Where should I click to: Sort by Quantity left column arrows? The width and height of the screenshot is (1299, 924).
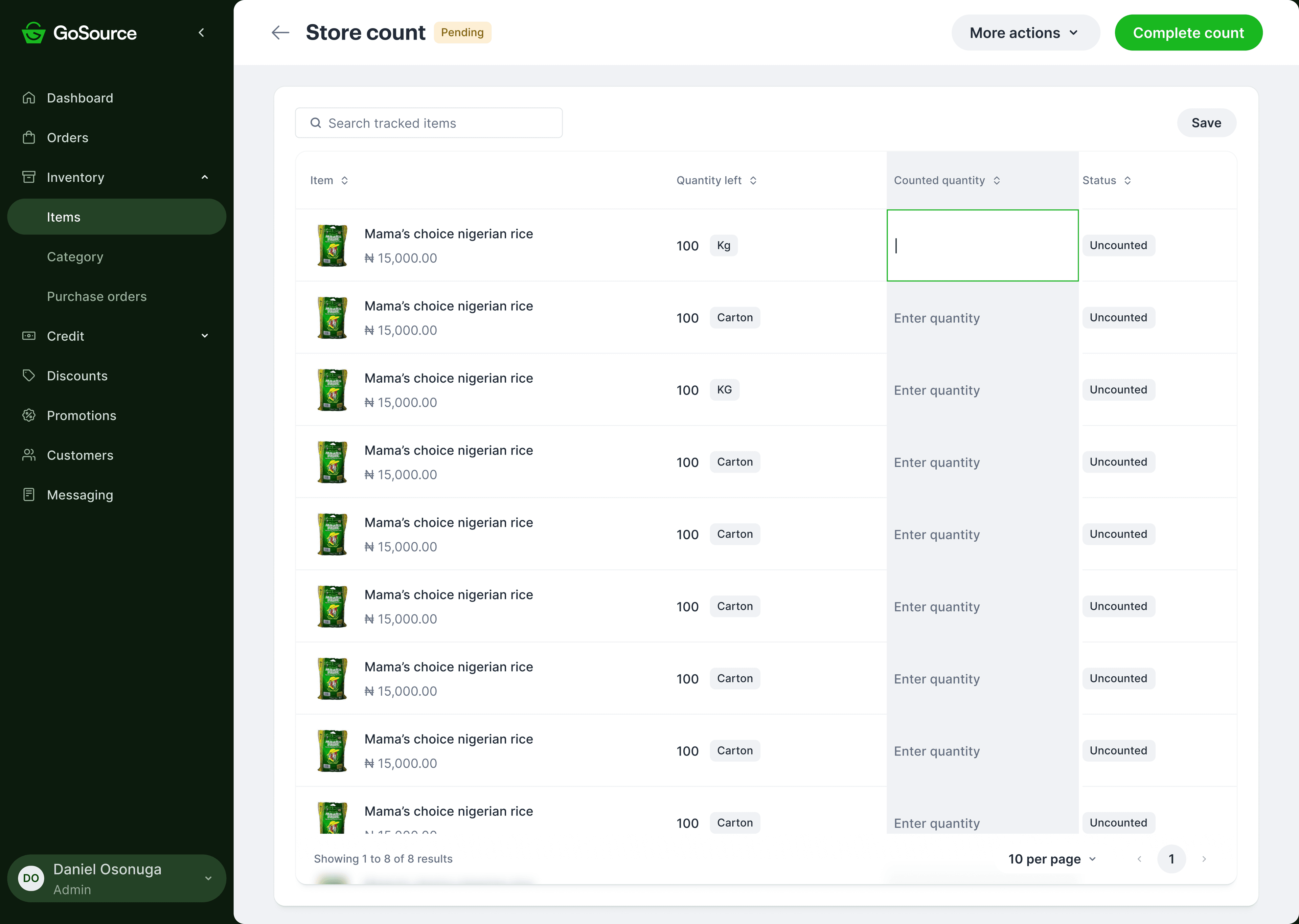pyautogui.click(x=753, y=180)
